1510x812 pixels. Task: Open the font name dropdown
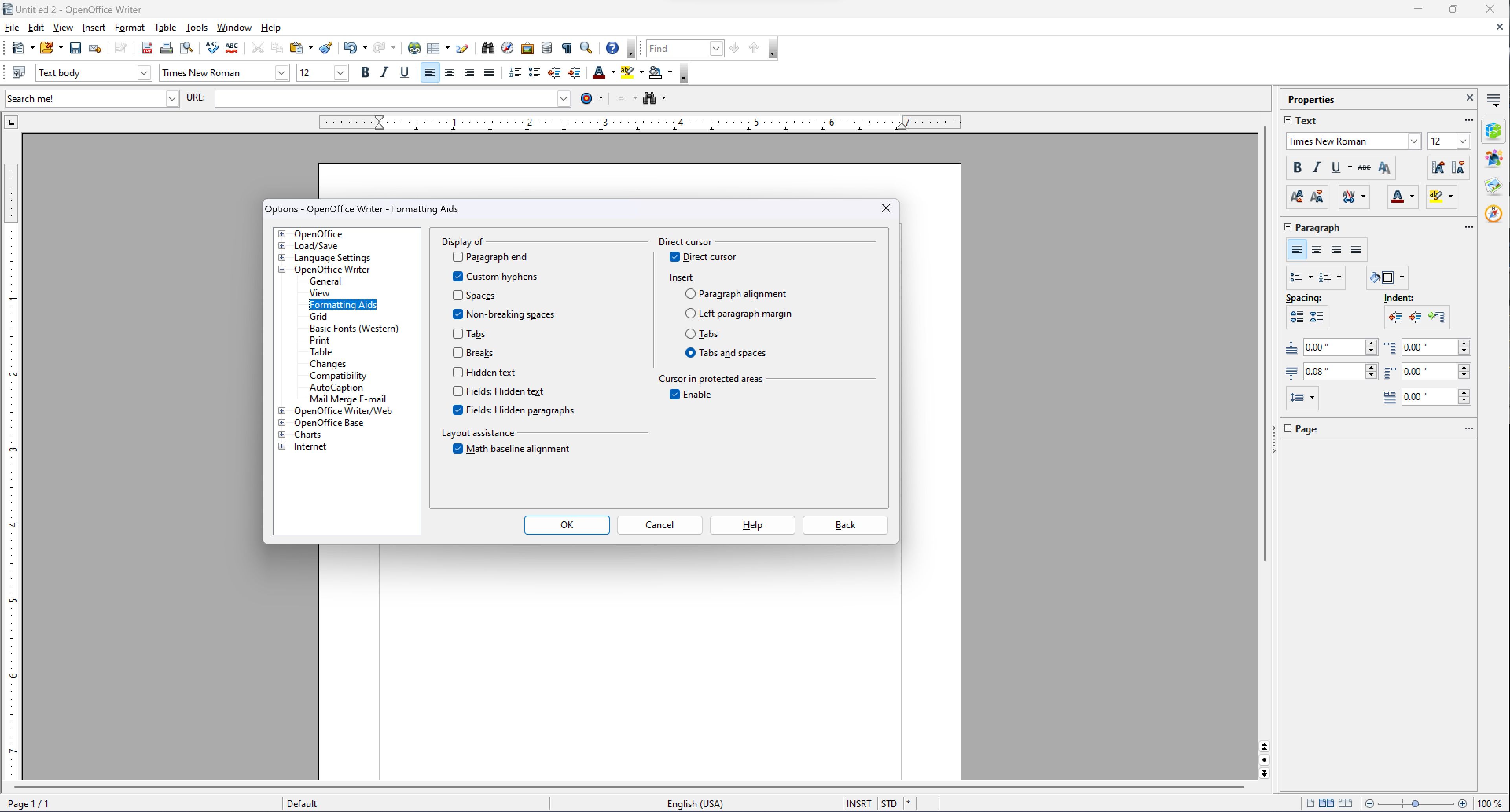pos(282,73)
